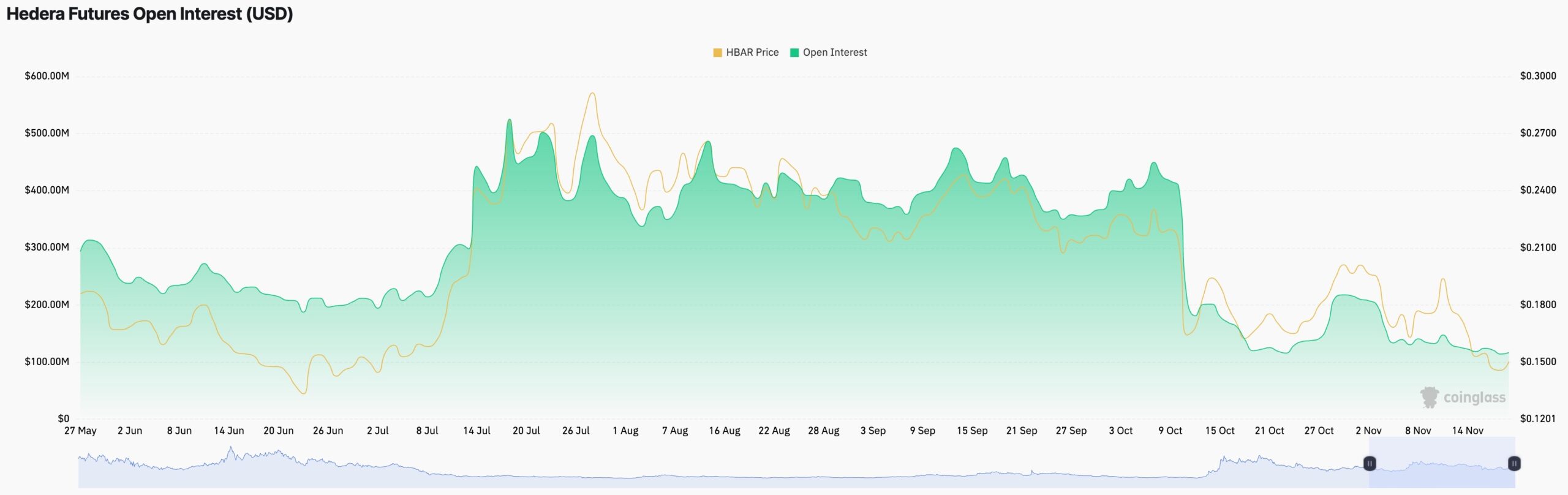This screenshot has width=1568, height=495.
Task: Toggle the Open Interest legend series
Action: 828,53
